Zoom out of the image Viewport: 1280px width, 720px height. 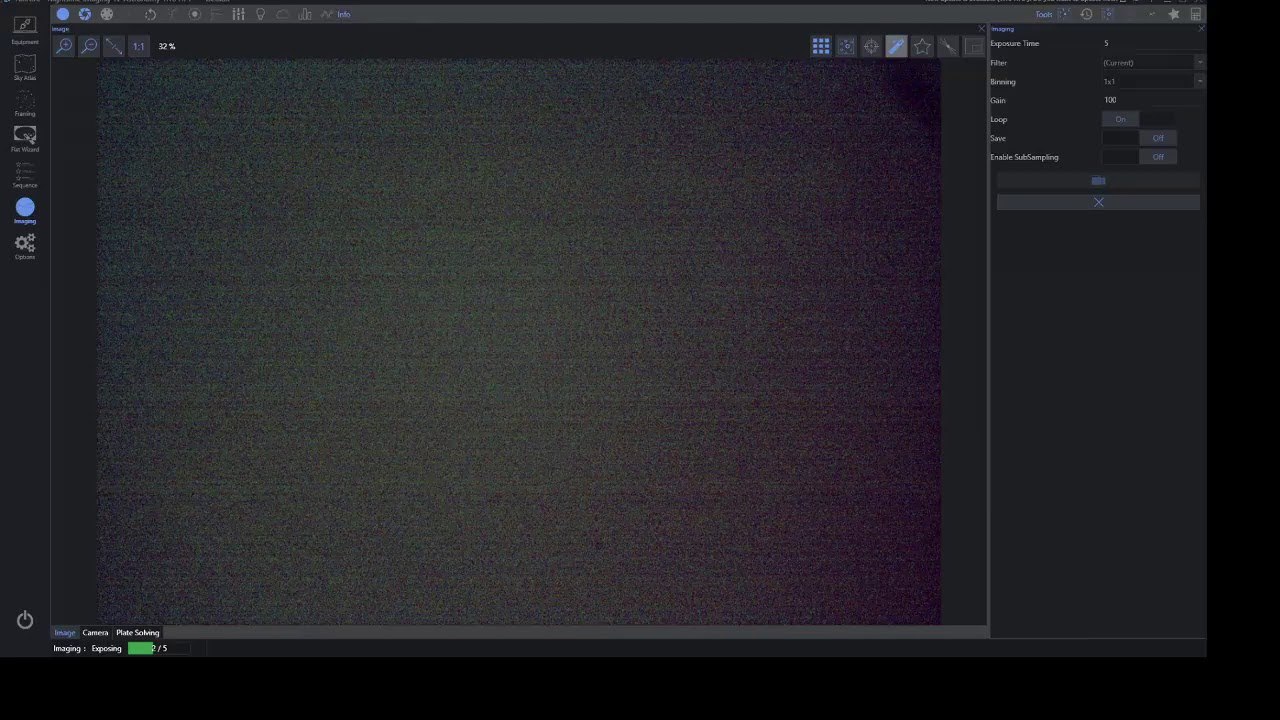click(x=89, y=46)
